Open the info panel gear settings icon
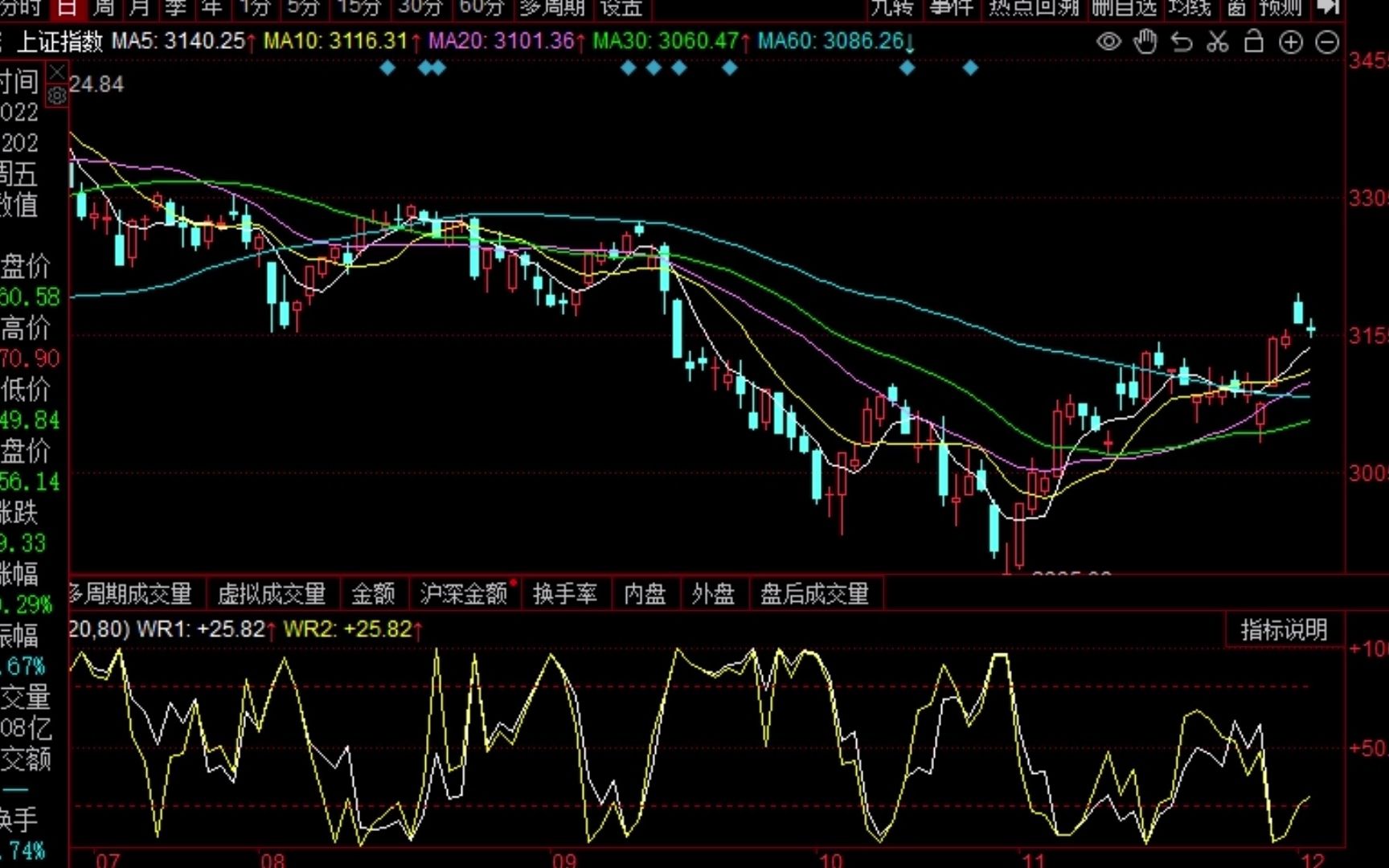 (57, 96)
